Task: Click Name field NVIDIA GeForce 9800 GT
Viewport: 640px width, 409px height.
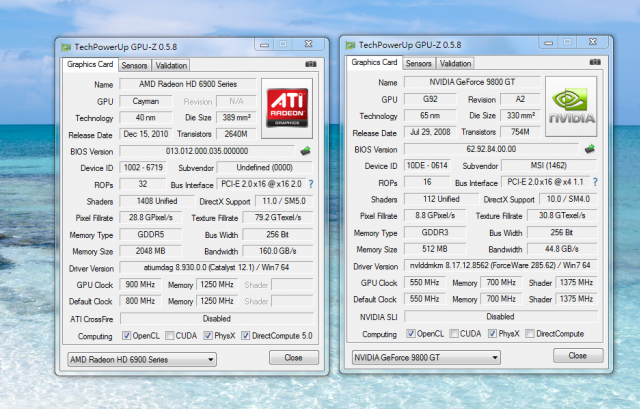Action: (472, 82)
